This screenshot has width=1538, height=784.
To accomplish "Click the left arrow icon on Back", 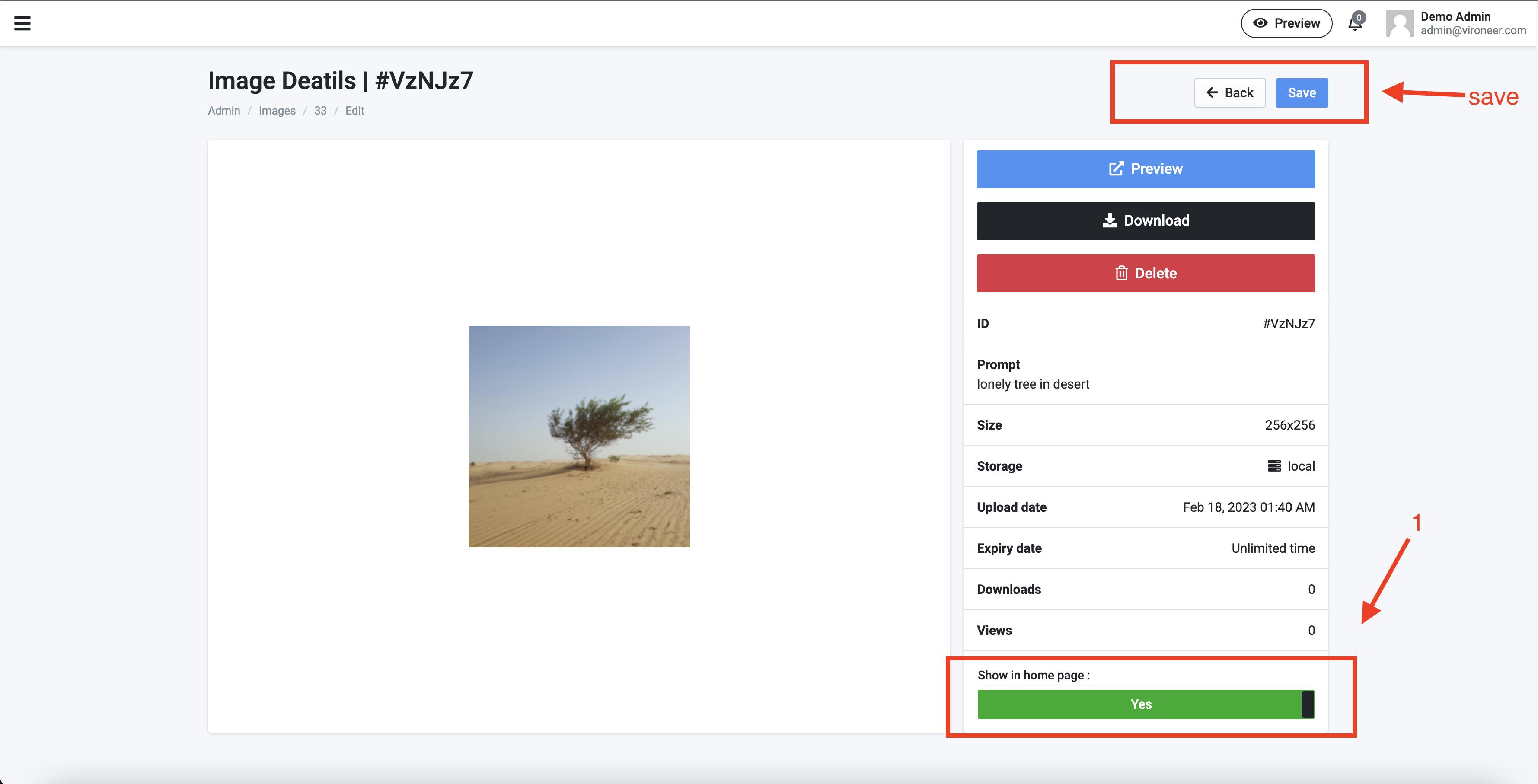I will pyautogui.click(x=1212, y=92).
